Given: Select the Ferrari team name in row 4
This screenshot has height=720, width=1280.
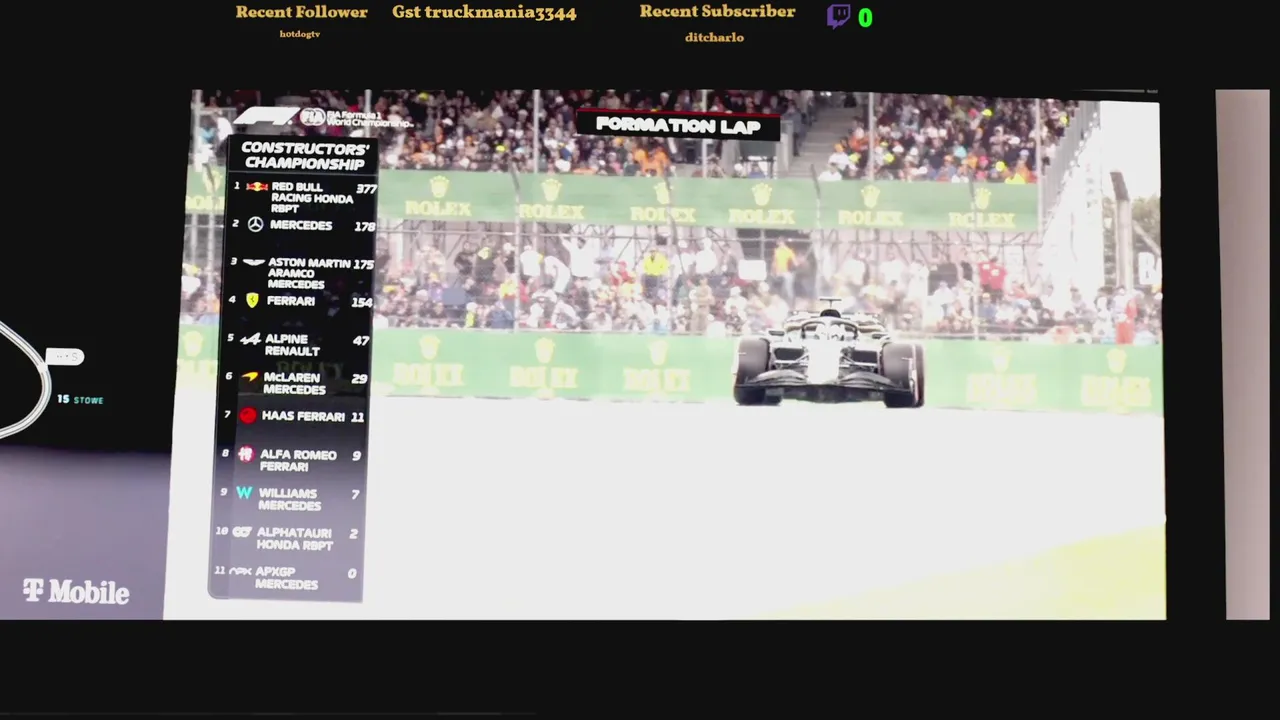Looking at the screenshot, I should 291,301.
